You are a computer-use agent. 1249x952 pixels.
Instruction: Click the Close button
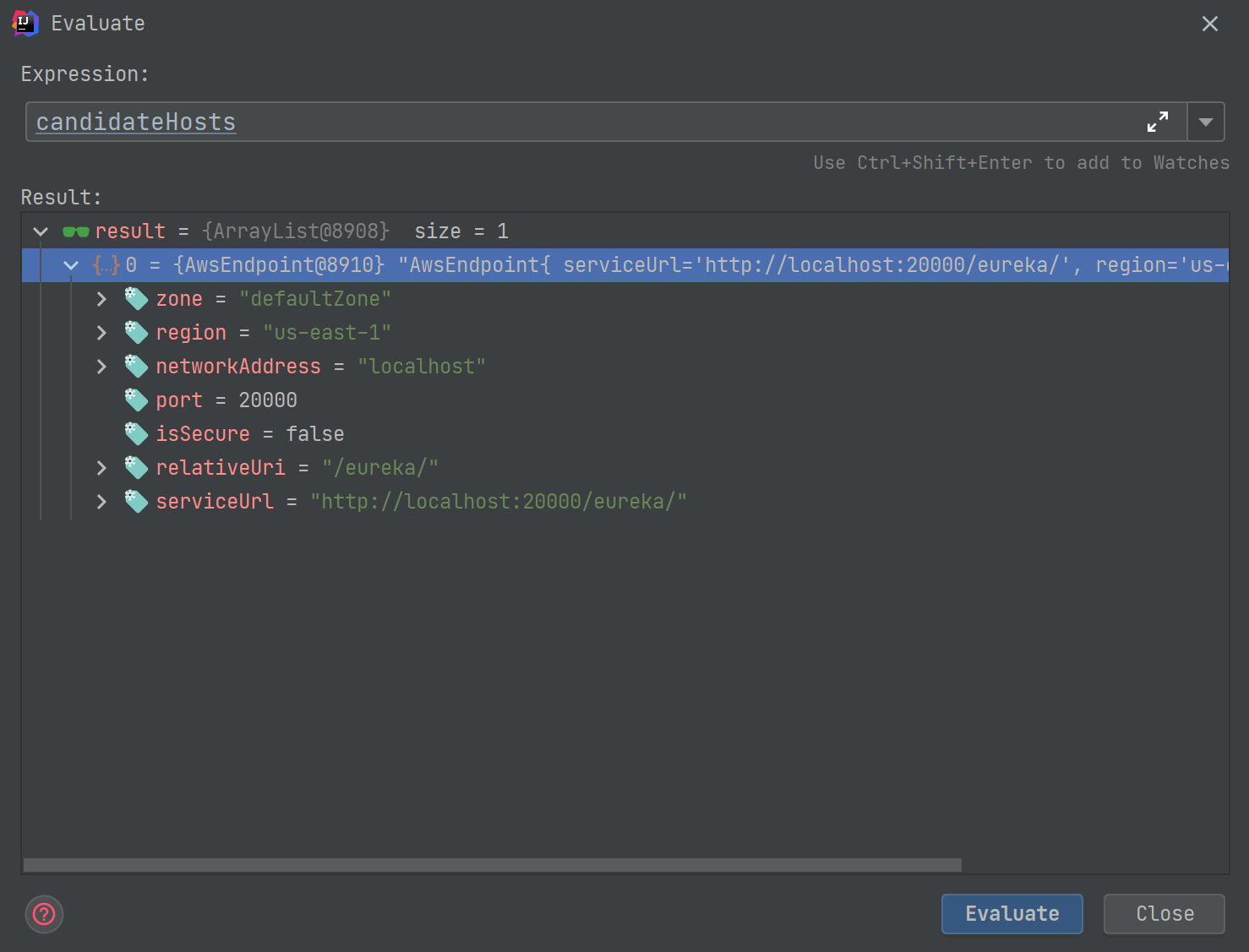pos(1164,914)
